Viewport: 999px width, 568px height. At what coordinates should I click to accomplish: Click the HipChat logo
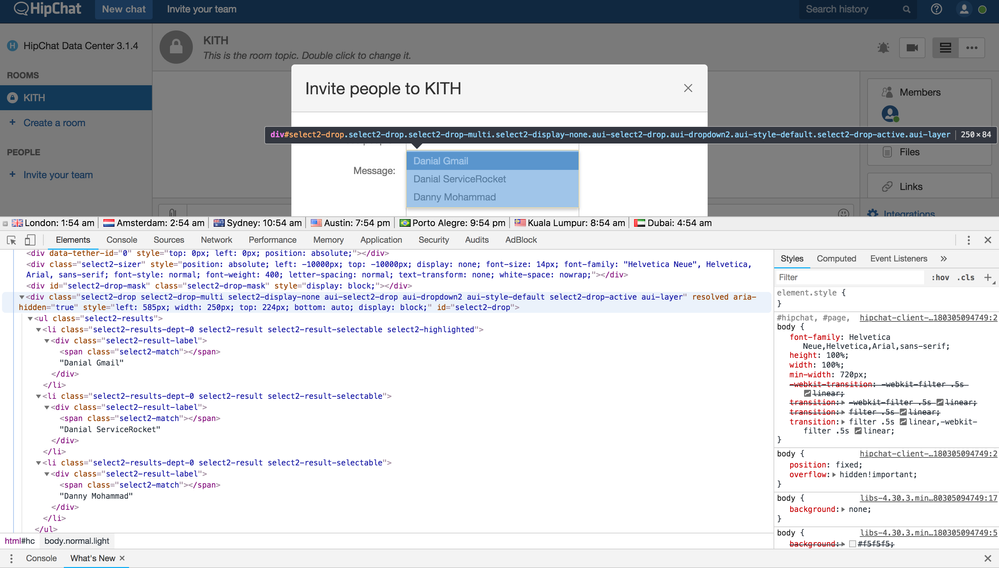click(48, 9)
